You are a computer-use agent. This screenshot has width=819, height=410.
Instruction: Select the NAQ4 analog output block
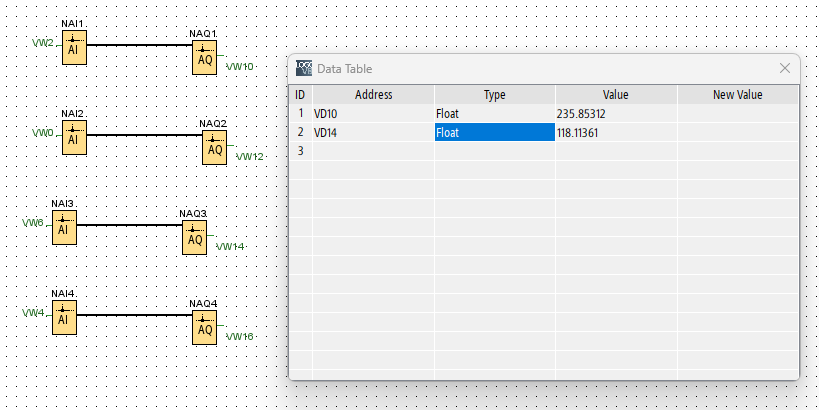tap(204, 327)
